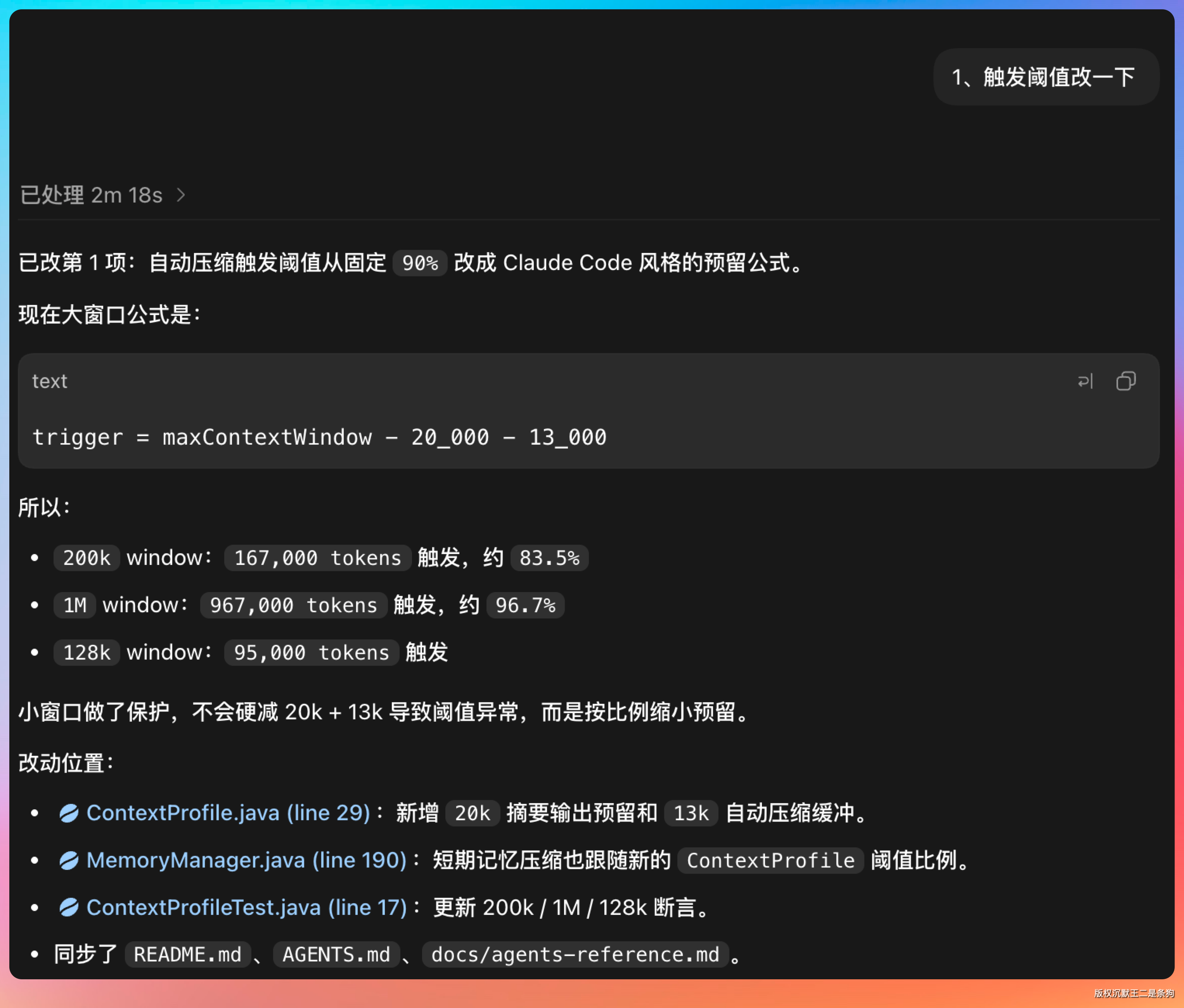
Task: Click the 967,000 tokens value
Action: (294, 605)
